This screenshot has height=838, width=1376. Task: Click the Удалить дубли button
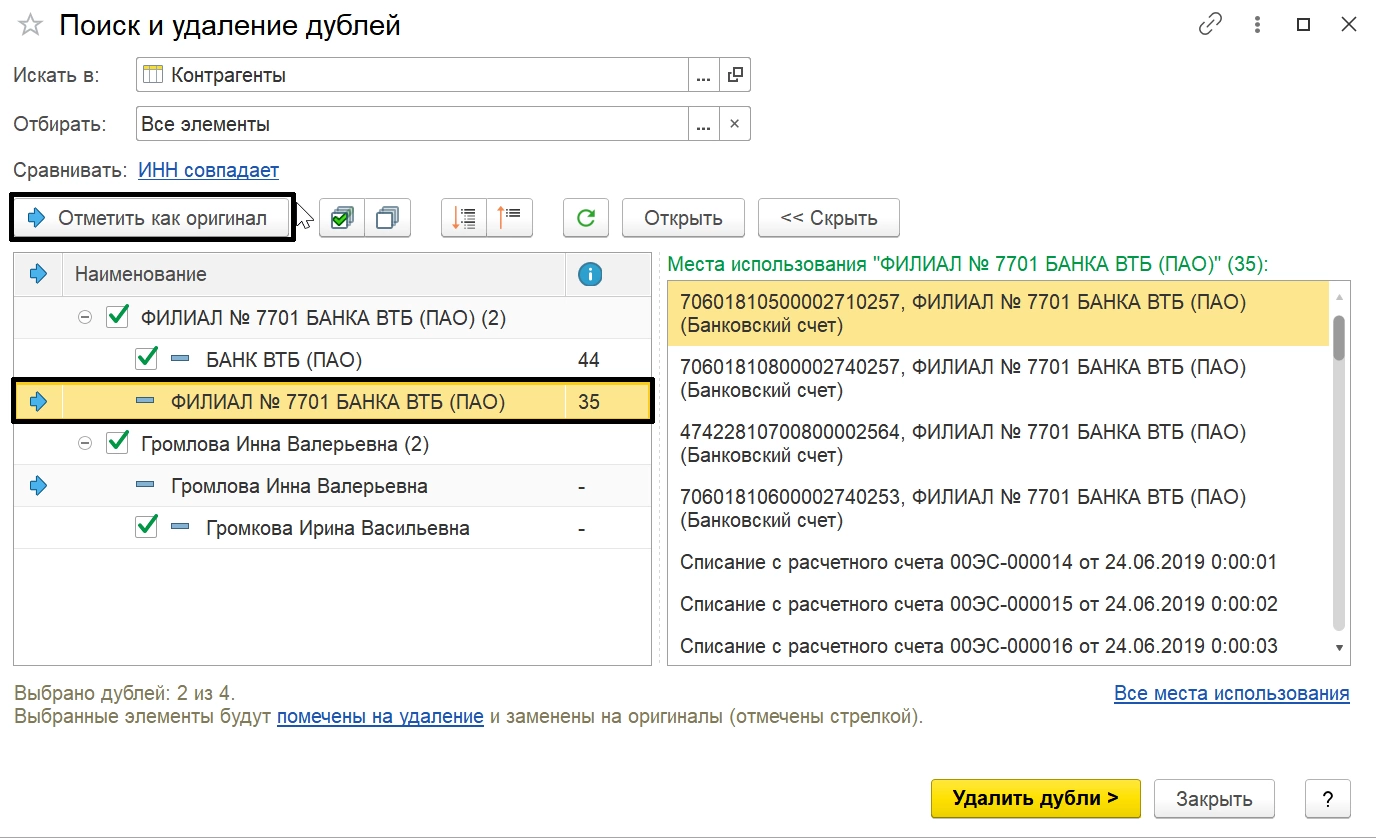pyautogui.click(x=1035, y=798)
